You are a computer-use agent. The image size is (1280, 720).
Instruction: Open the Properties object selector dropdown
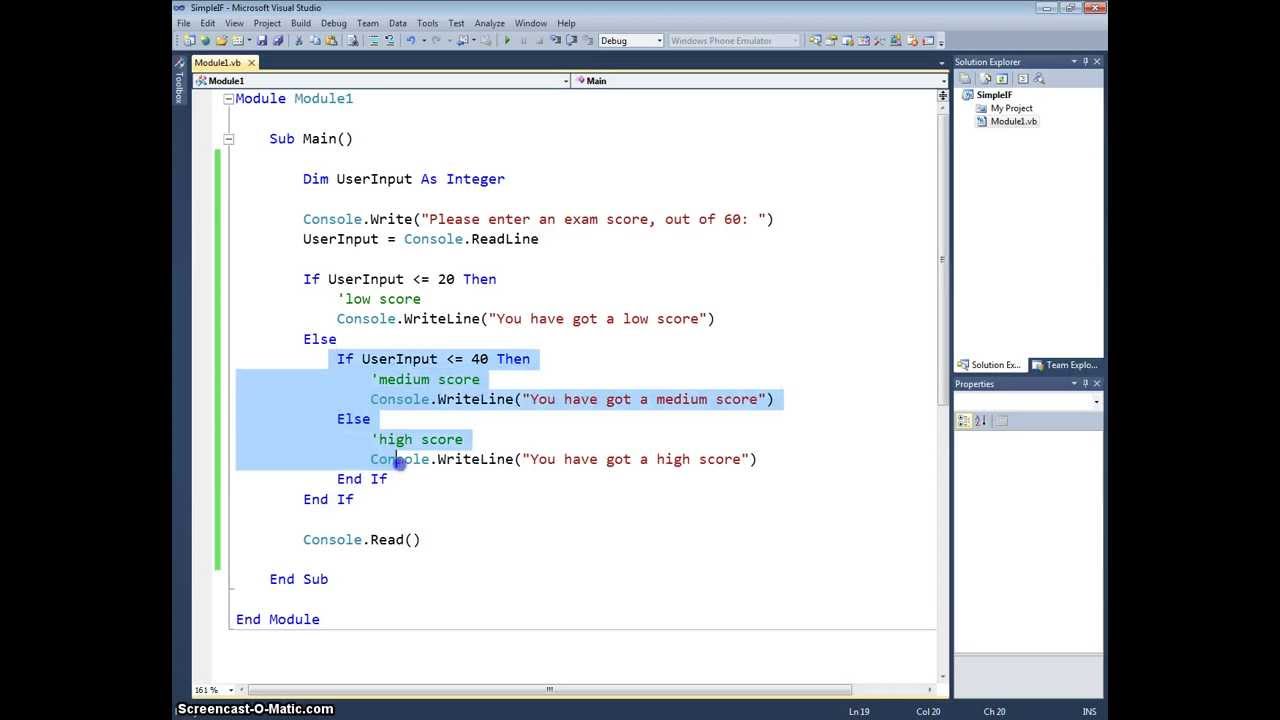(x=1097, y=402)
